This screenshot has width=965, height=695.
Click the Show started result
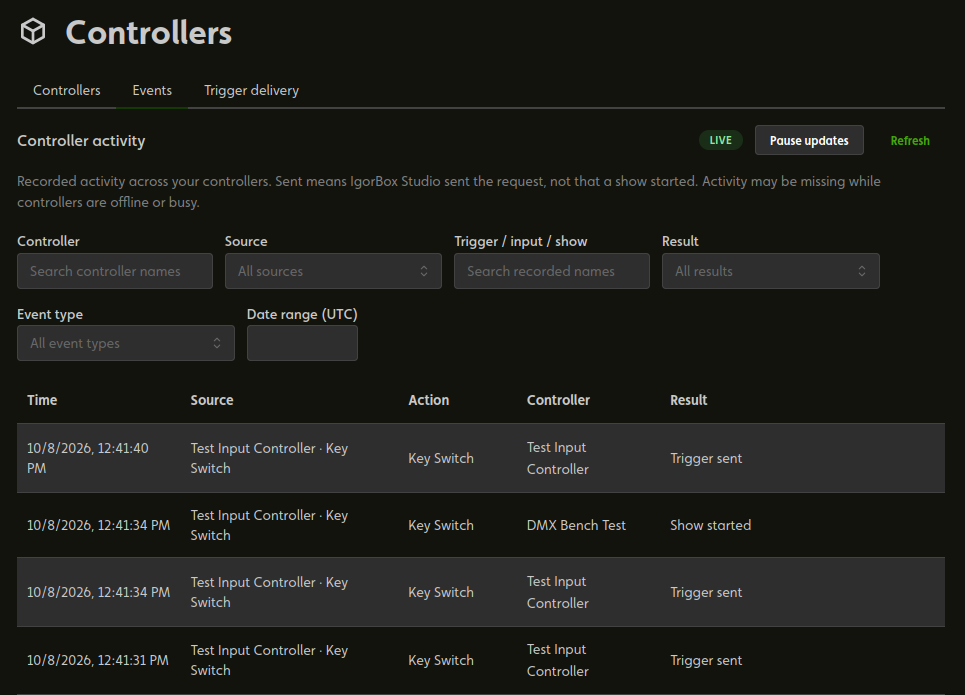[710, 525]
